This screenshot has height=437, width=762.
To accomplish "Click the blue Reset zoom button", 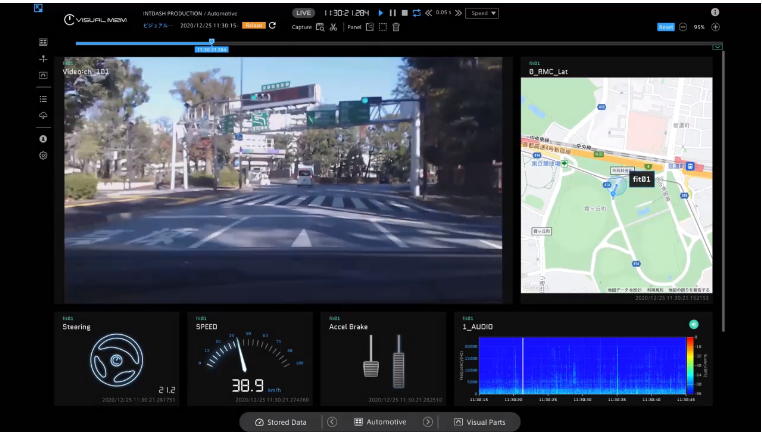I will [666, 27].
